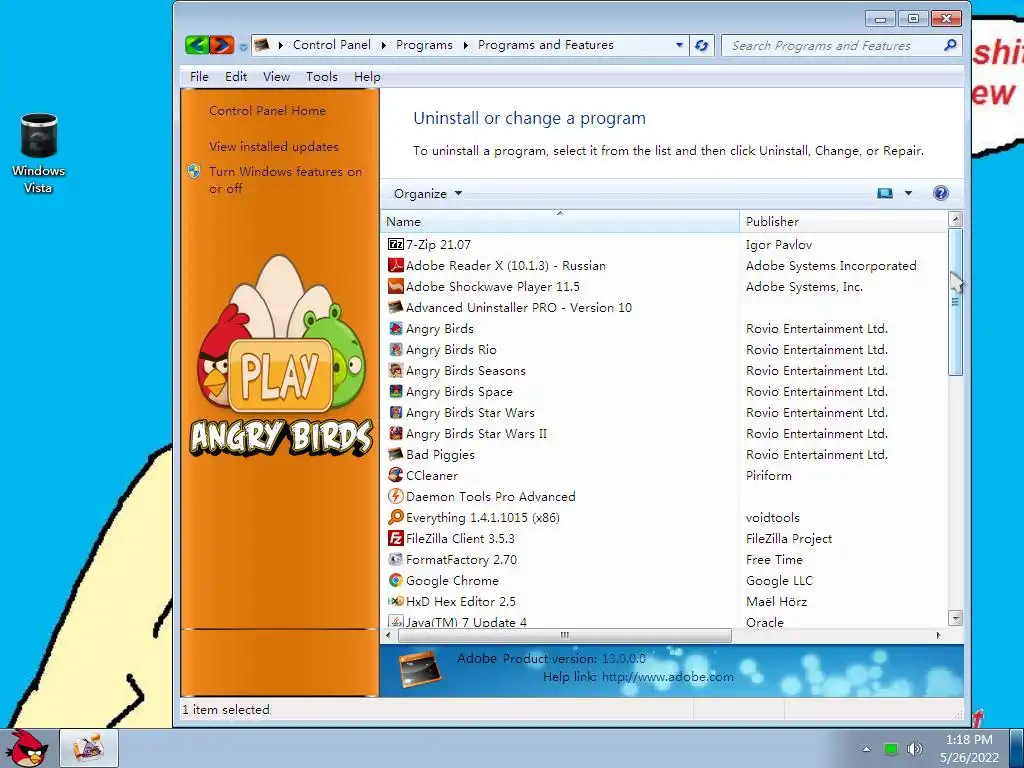The height and width of the screenshot is (768, 1024).
Task: Click the Bad Piggies icon
Action: tap(396, 454)
